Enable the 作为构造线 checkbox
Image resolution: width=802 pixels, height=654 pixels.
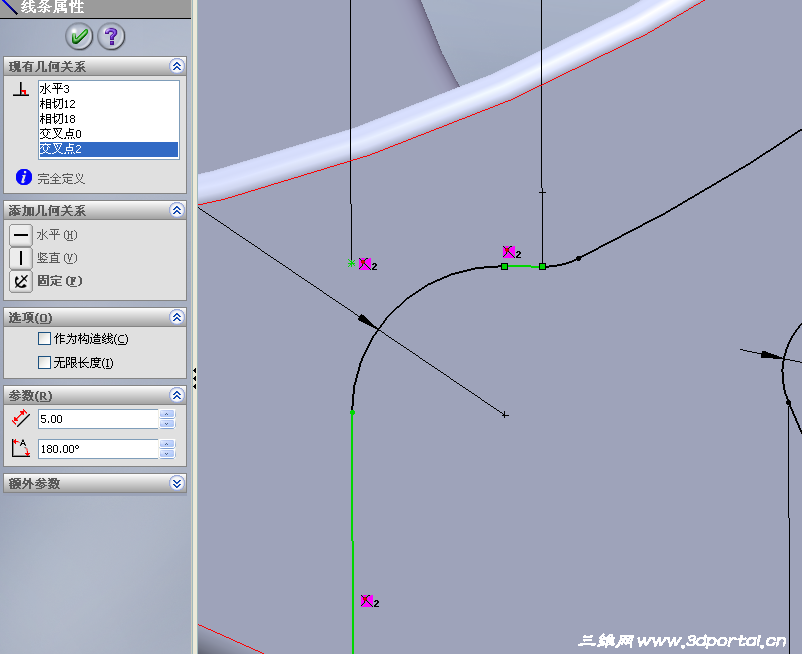44,339
